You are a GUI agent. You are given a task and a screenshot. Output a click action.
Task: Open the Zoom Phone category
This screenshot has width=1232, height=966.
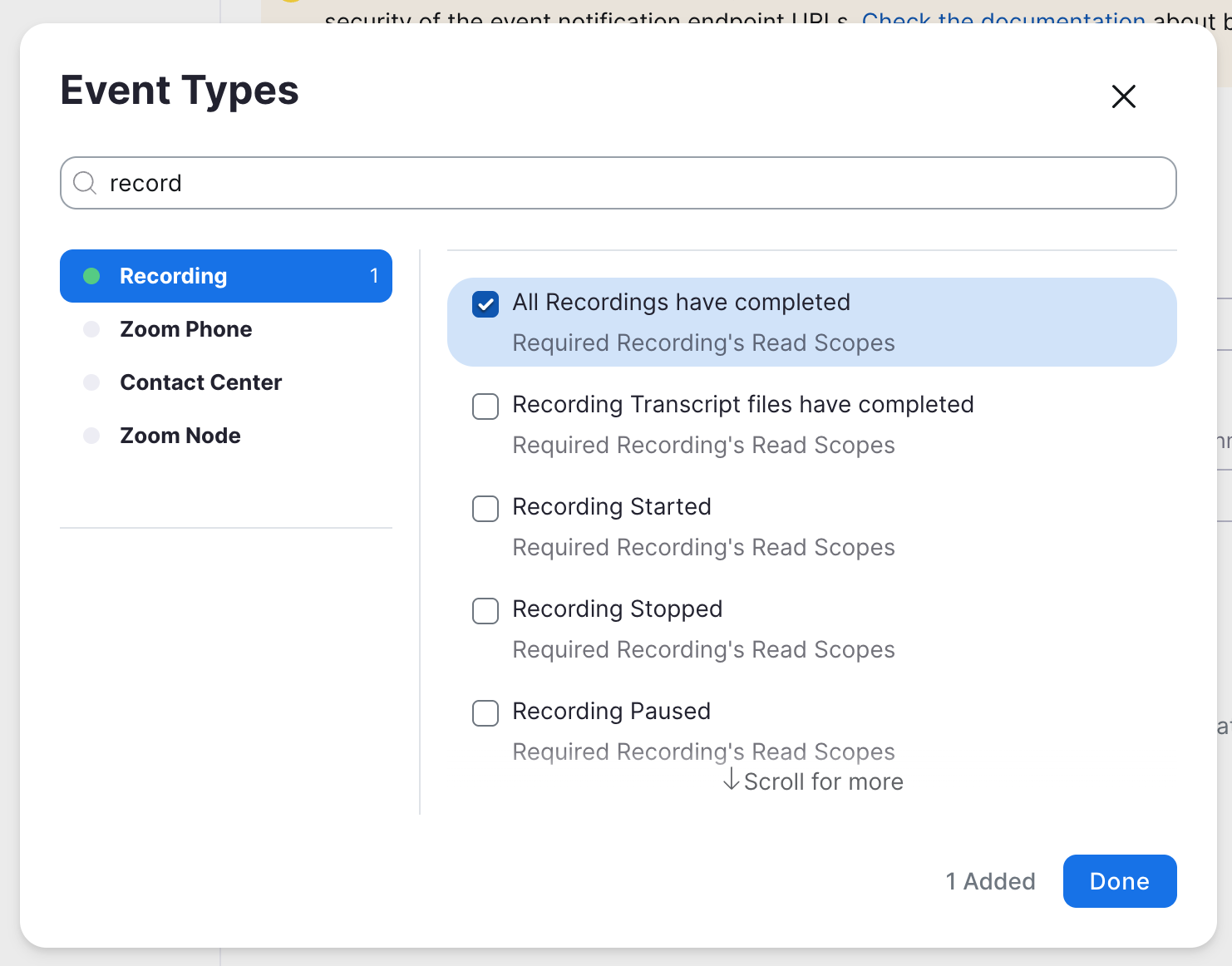185,329
